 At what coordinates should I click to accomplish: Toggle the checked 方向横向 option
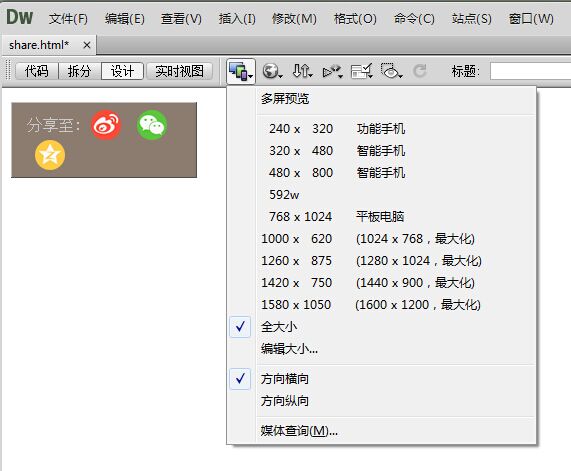pos(381,379)
